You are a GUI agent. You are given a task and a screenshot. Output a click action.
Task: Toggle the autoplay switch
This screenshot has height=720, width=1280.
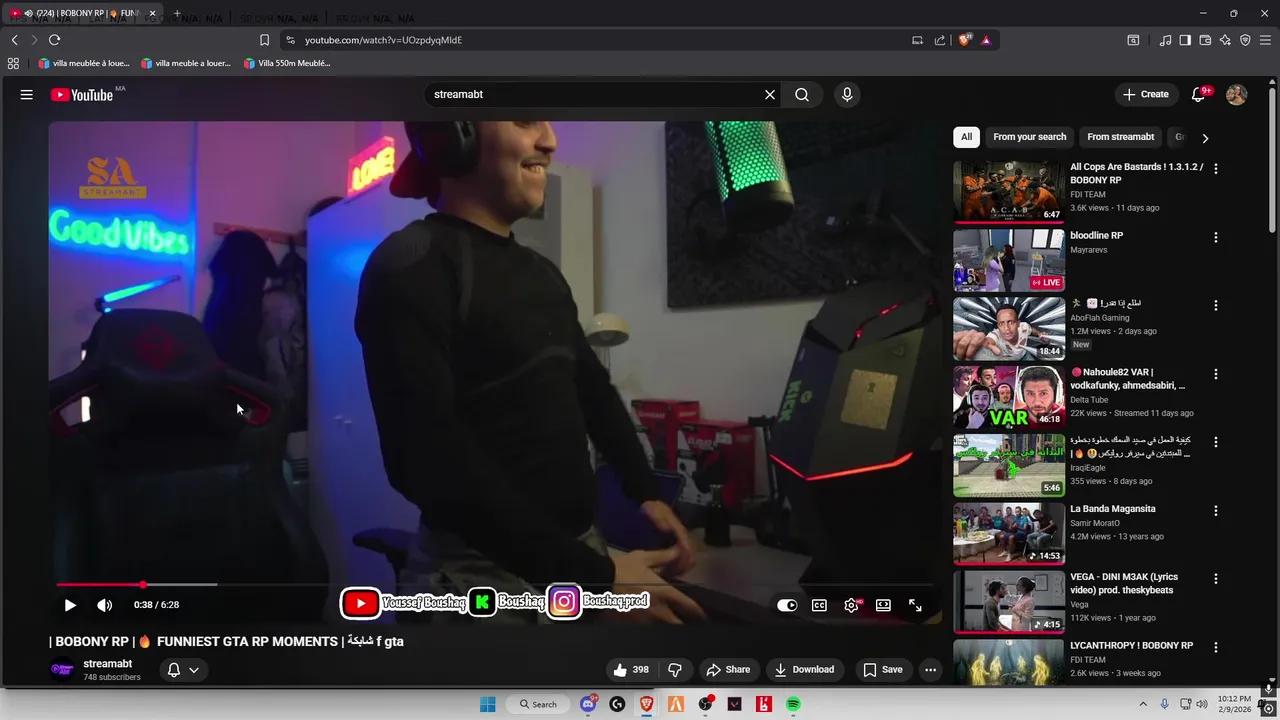tap(787, 605)
